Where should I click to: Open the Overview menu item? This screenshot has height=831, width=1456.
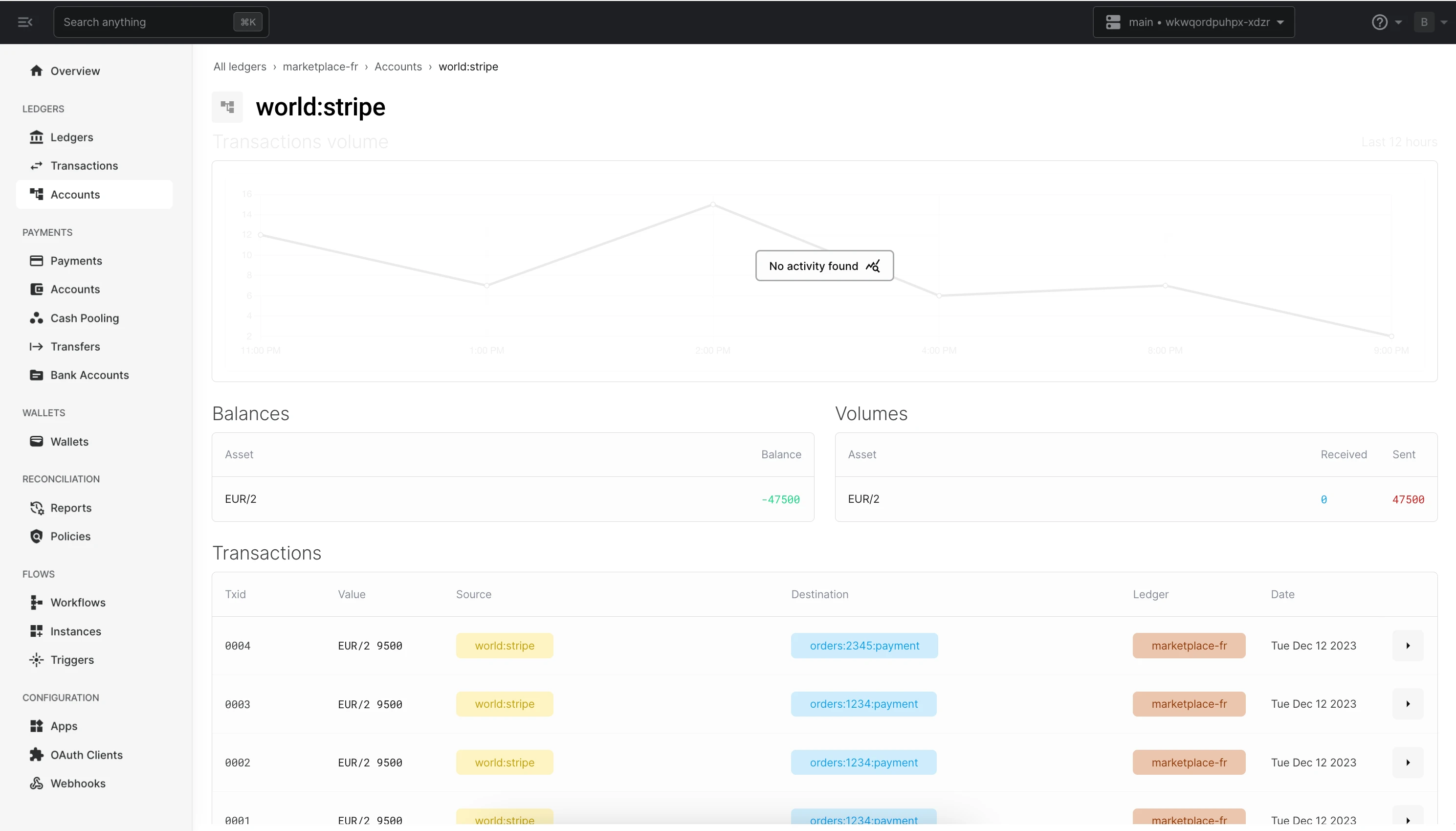point(75,71)
